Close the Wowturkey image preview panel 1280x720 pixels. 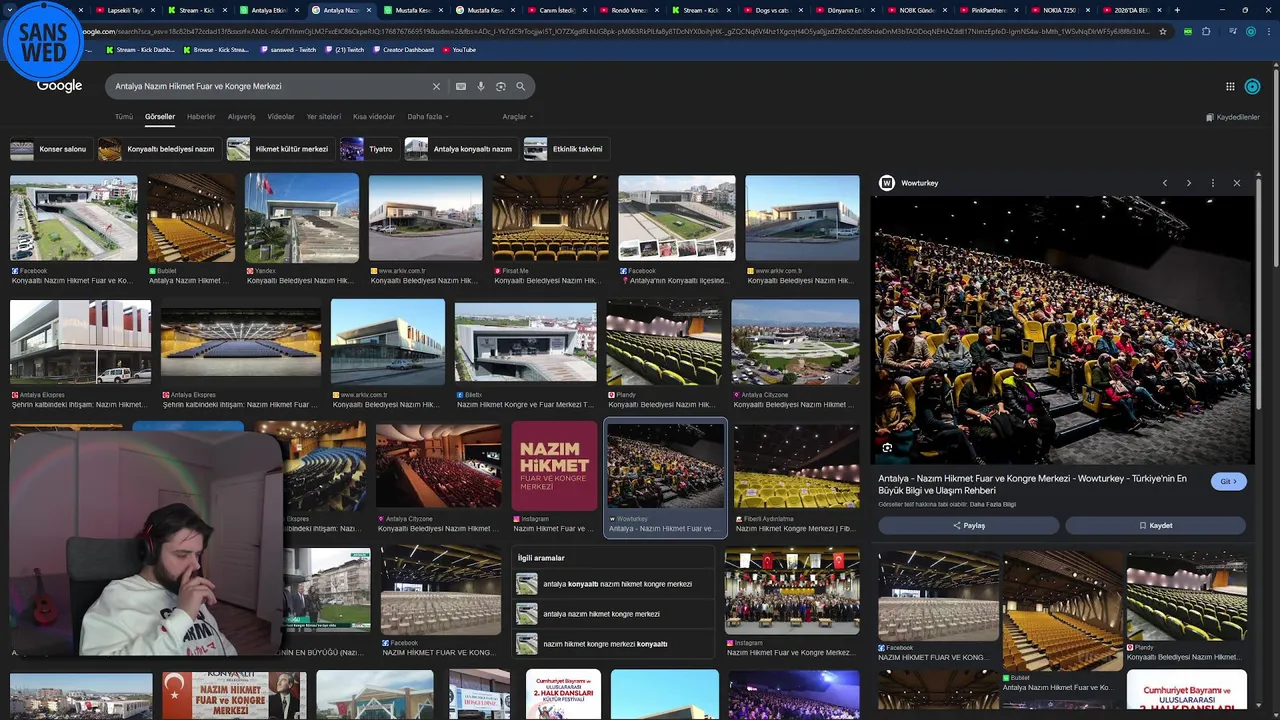(x=1237, y=183)
